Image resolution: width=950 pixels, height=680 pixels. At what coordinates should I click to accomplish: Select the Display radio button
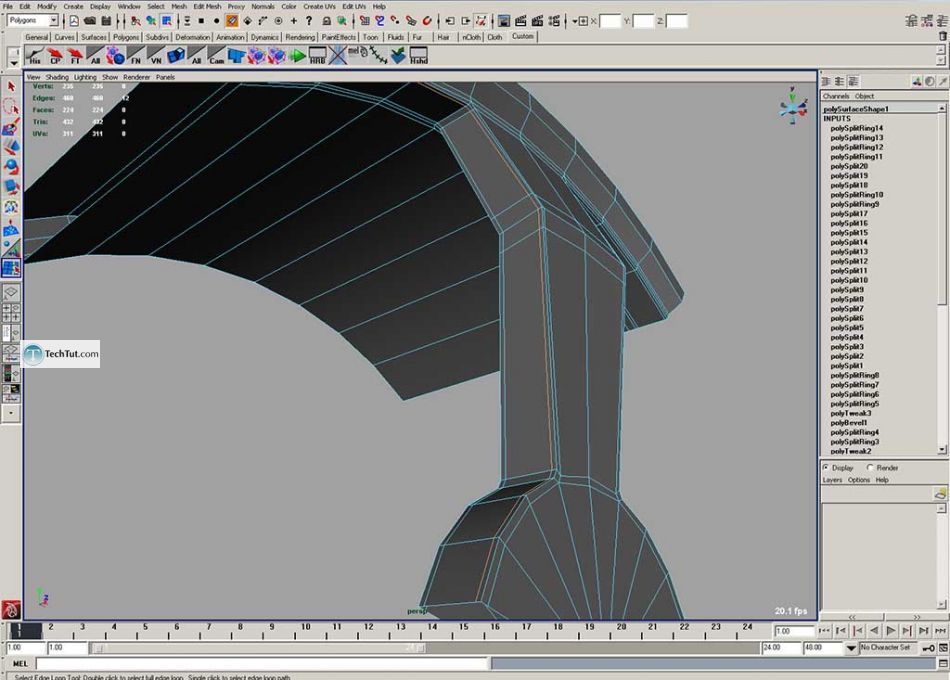826,467
